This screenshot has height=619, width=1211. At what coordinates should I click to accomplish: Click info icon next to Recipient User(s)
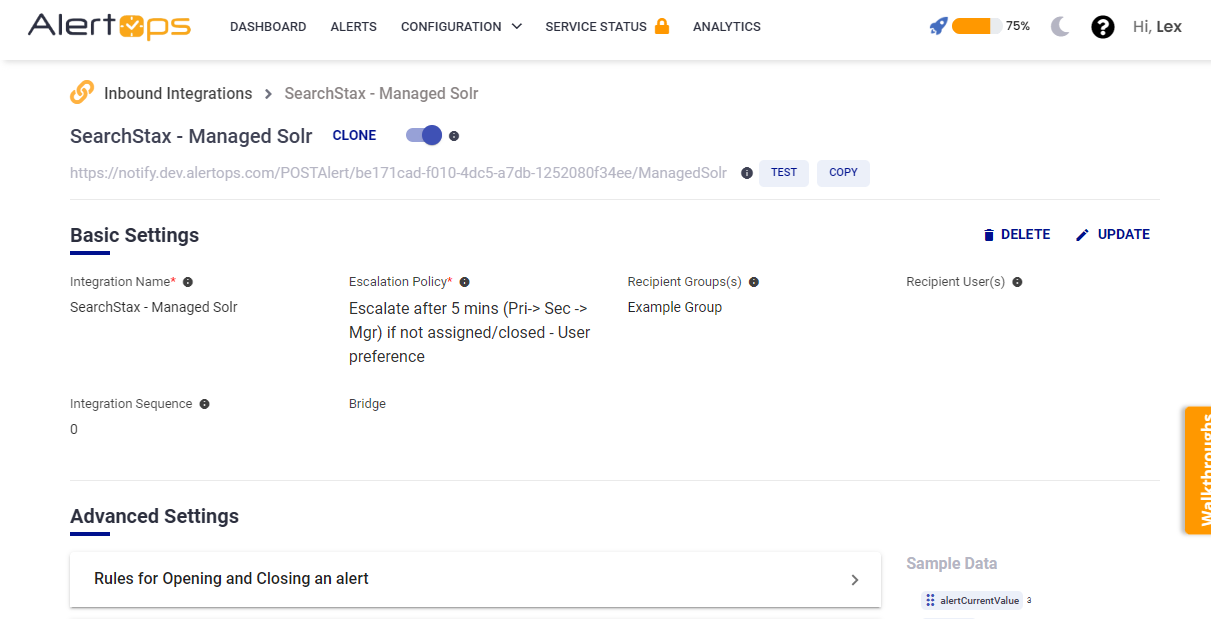[x=1017, y=282]
